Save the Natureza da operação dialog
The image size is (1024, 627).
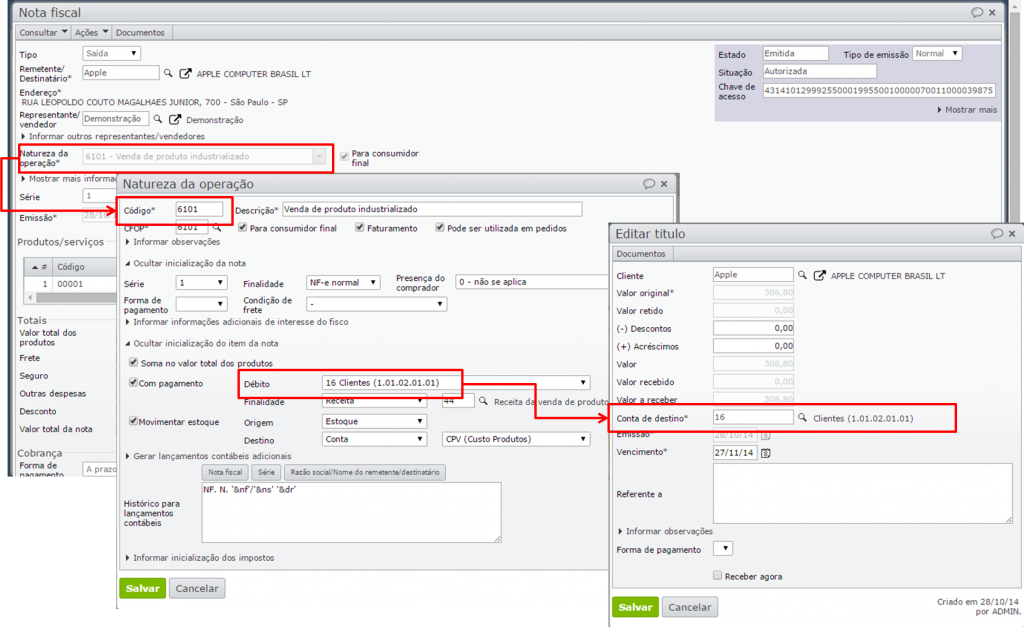tap(142, 588)
